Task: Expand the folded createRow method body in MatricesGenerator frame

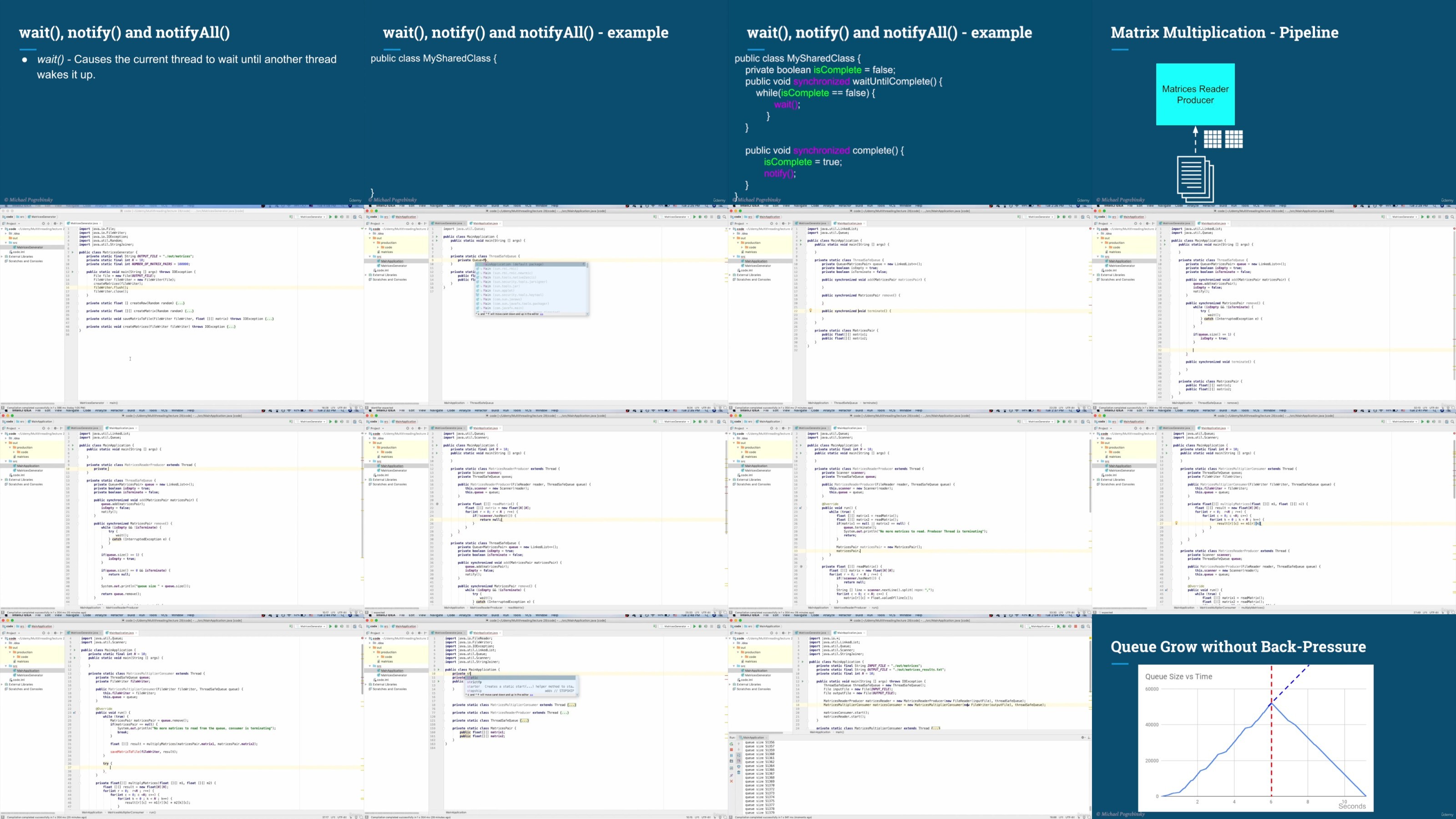Action: pyautogui.click(x=180, y=303)
